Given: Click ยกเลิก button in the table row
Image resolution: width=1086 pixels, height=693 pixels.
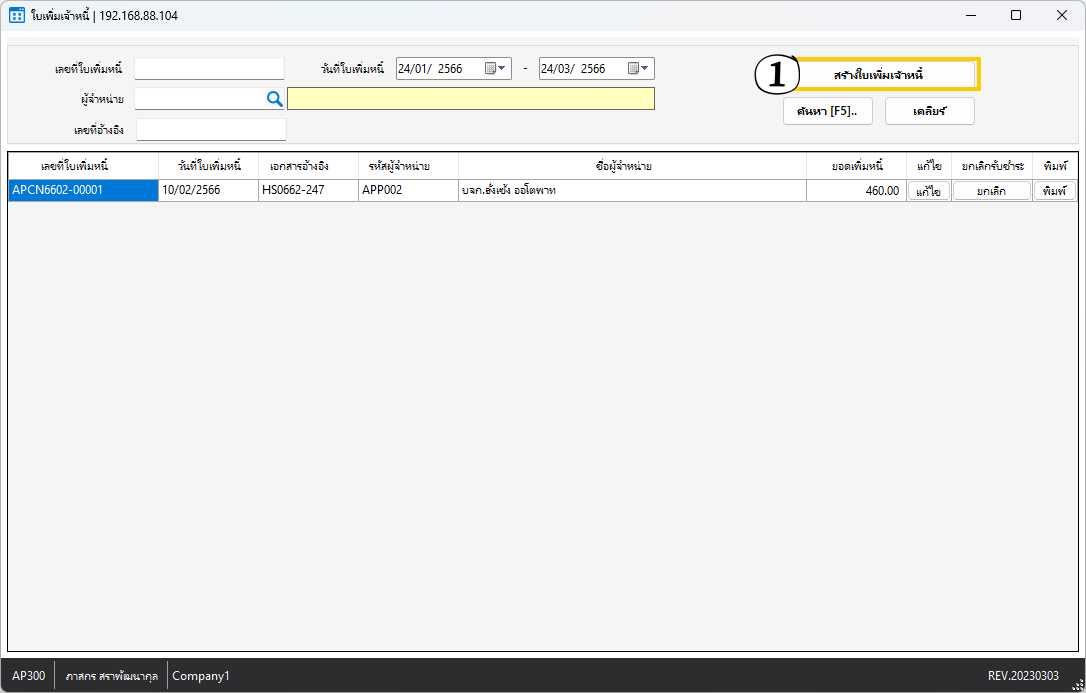Looking at the screenshot, I should click(991, 191).
